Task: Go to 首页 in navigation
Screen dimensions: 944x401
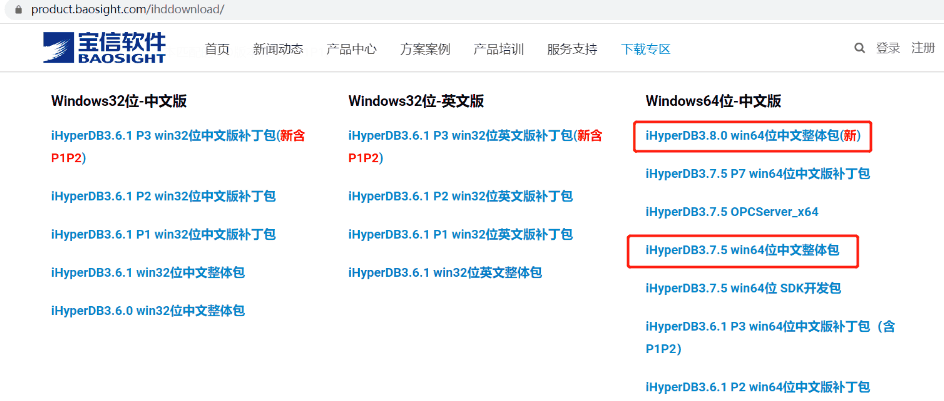Action: 217,49
